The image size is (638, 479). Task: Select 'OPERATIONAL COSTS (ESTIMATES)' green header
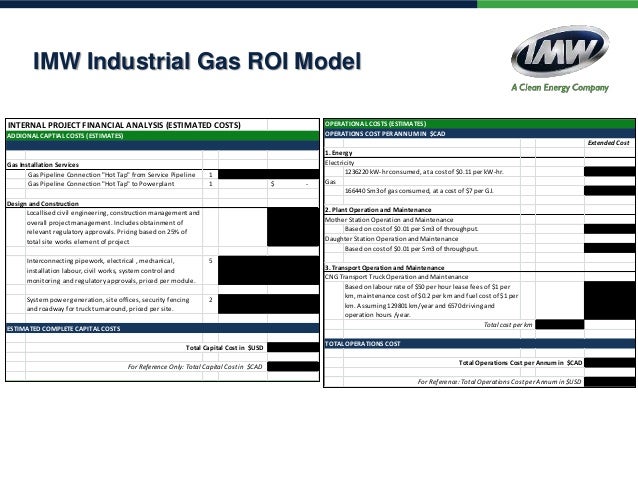479,124
